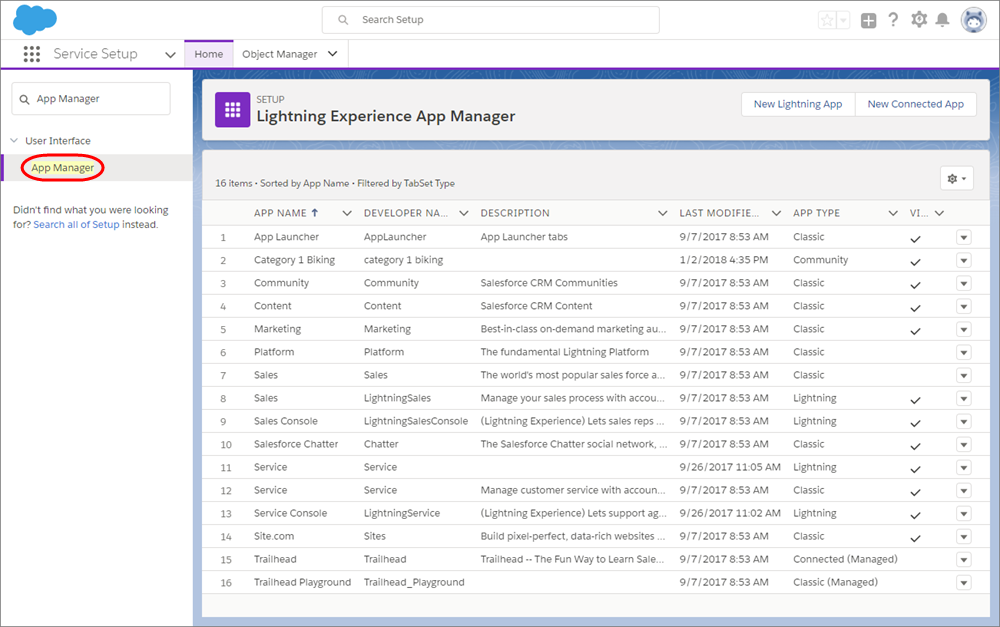This screenshot has height=627, width=1000.
Task: Click the Sales Console app name
Action: click(x=286, y=421)
